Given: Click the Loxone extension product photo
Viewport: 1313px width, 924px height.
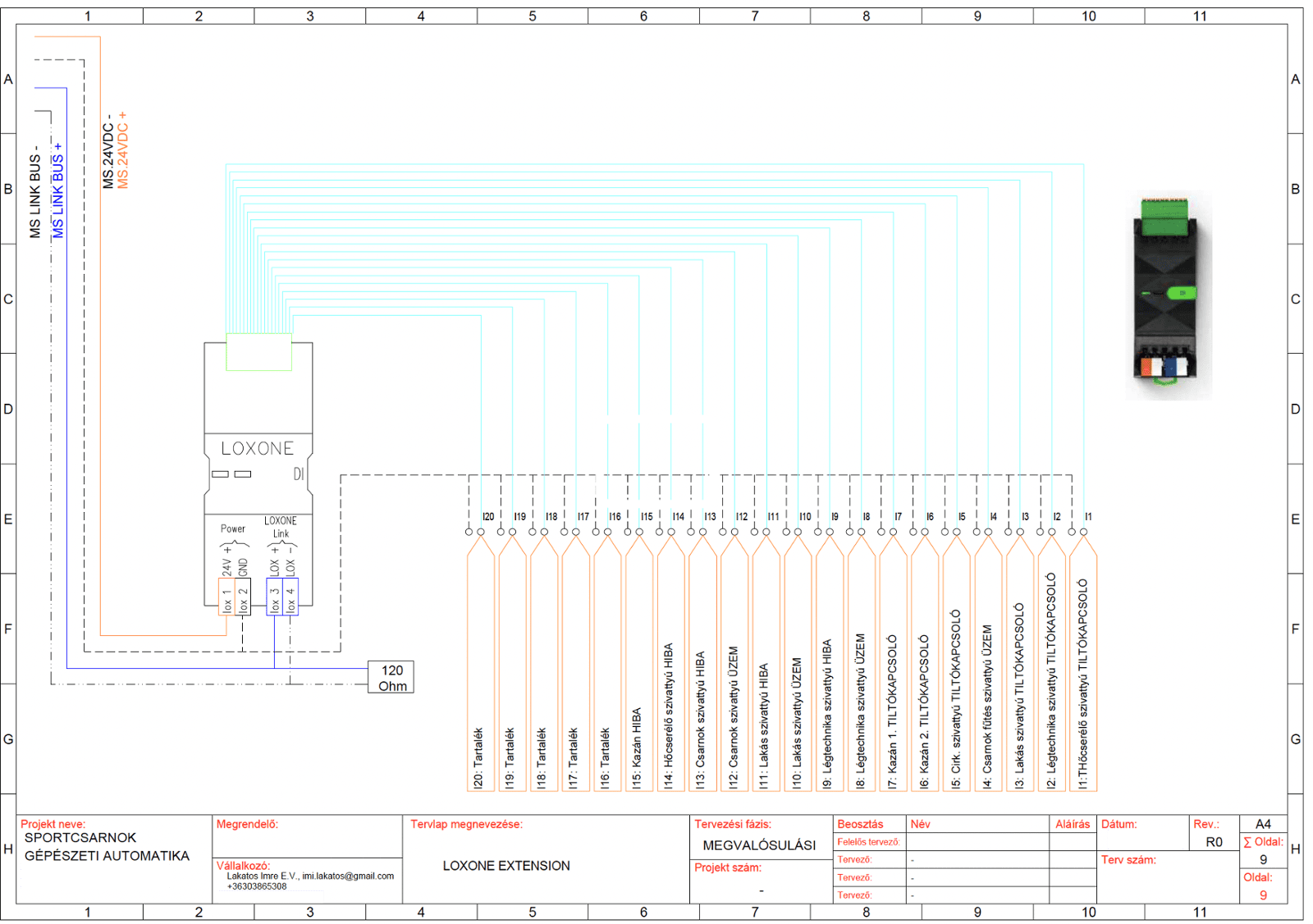Looking at the screenshot, I should click(1168, 296).
